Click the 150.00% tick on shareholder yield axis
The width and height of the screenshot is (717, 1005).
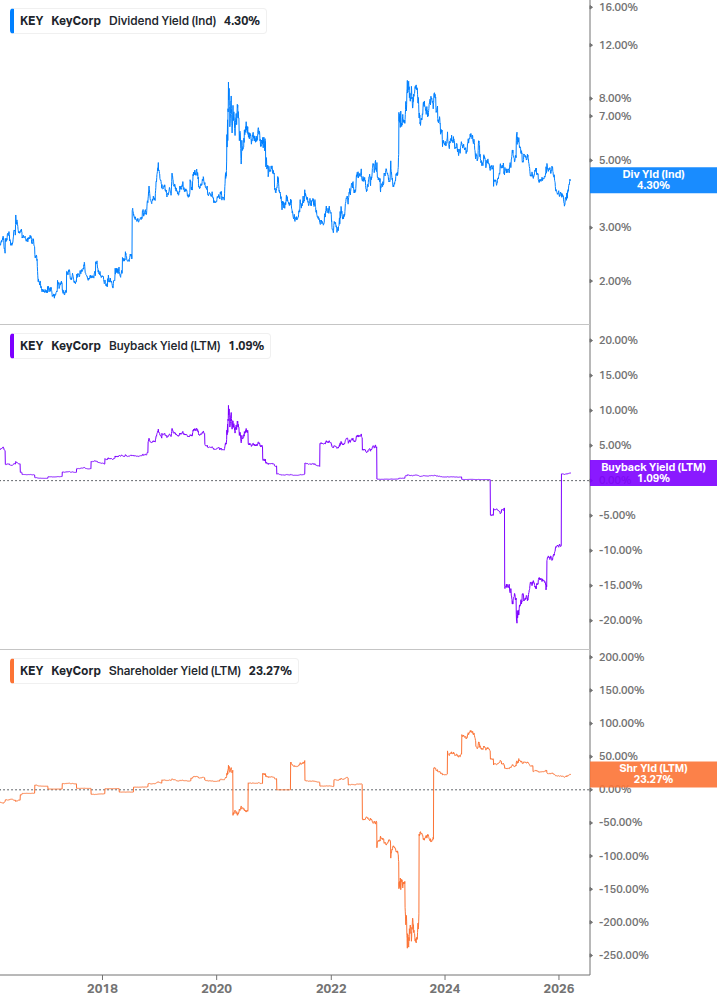tap(622, 690)
